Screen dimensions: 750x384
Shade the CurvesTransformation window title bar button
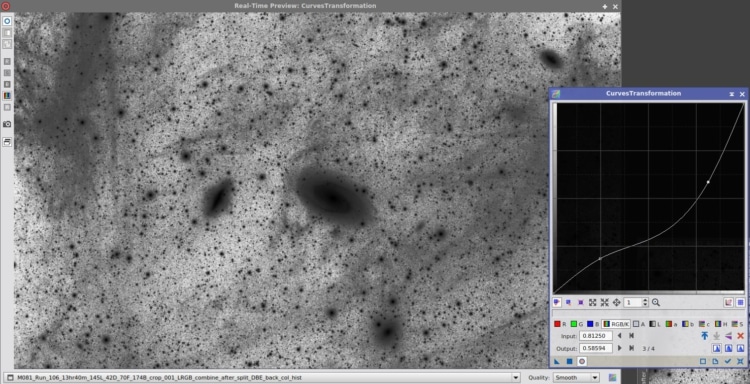(x=732, y=94)
